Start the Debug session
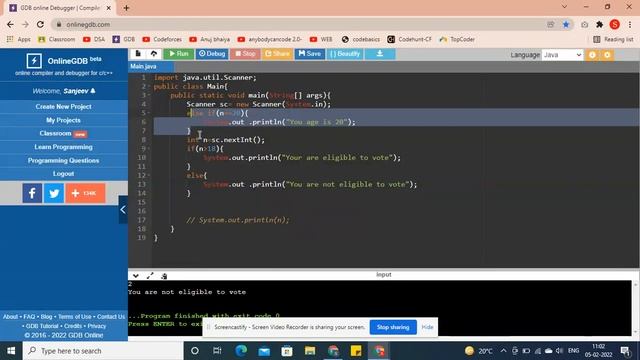 (212, 54)
